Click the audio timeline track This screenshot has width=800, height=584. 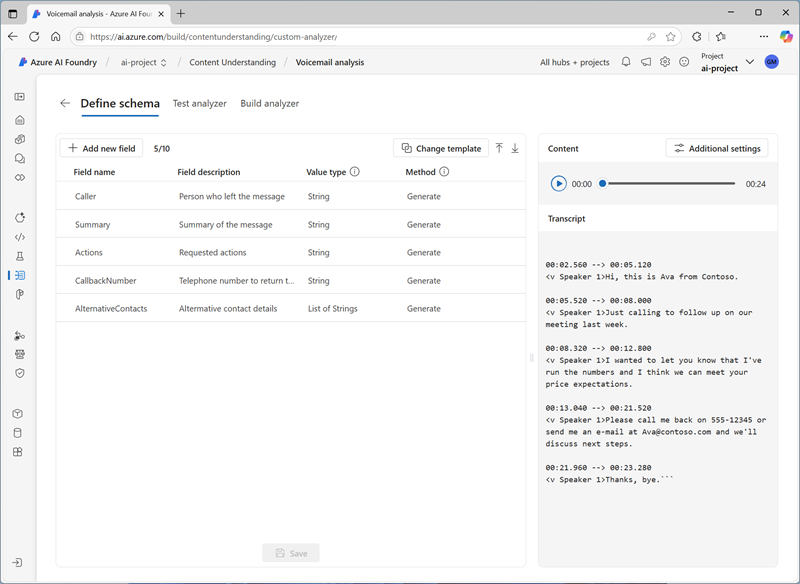[669, 184]
